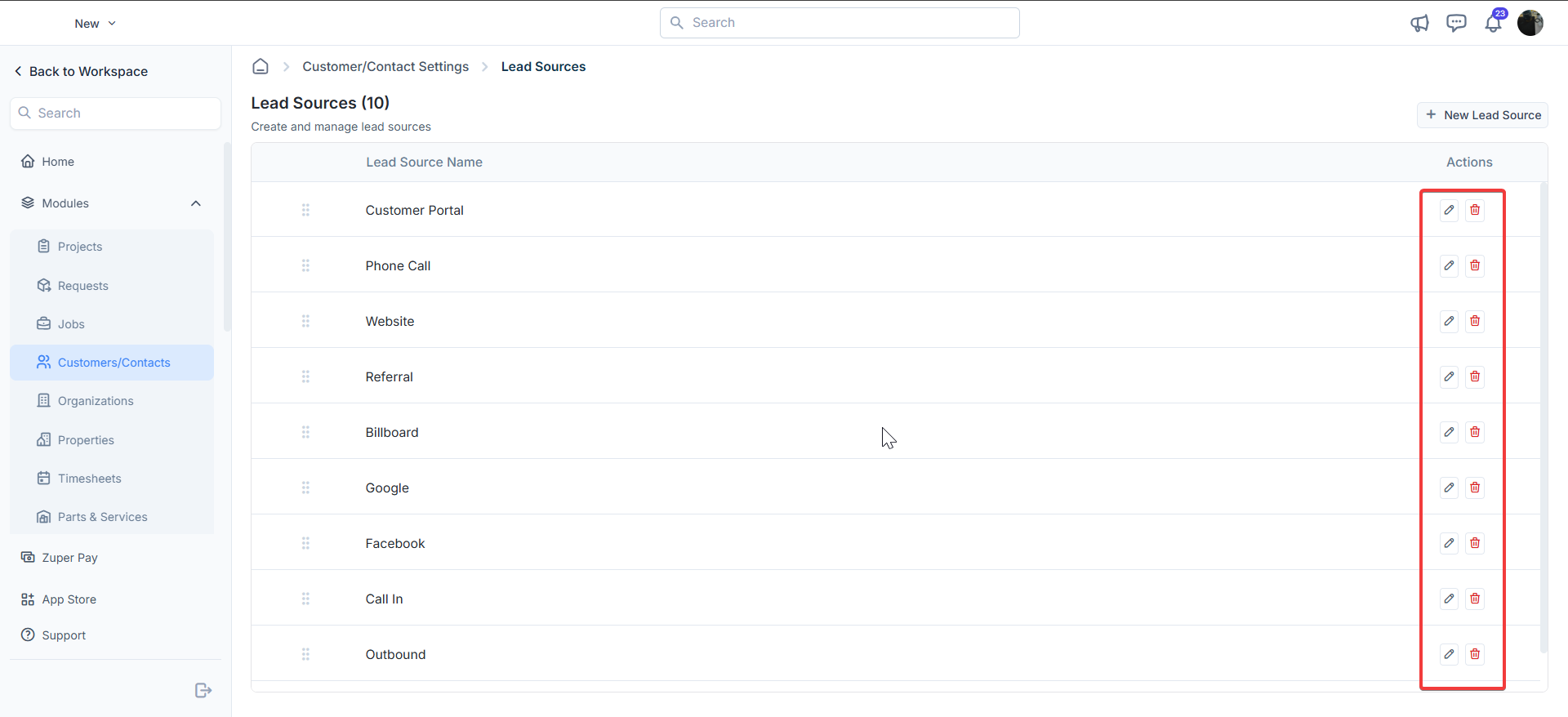Select the Lead Source Name column header
This screenshot has width=1568, height=717.
coord(424,163)
